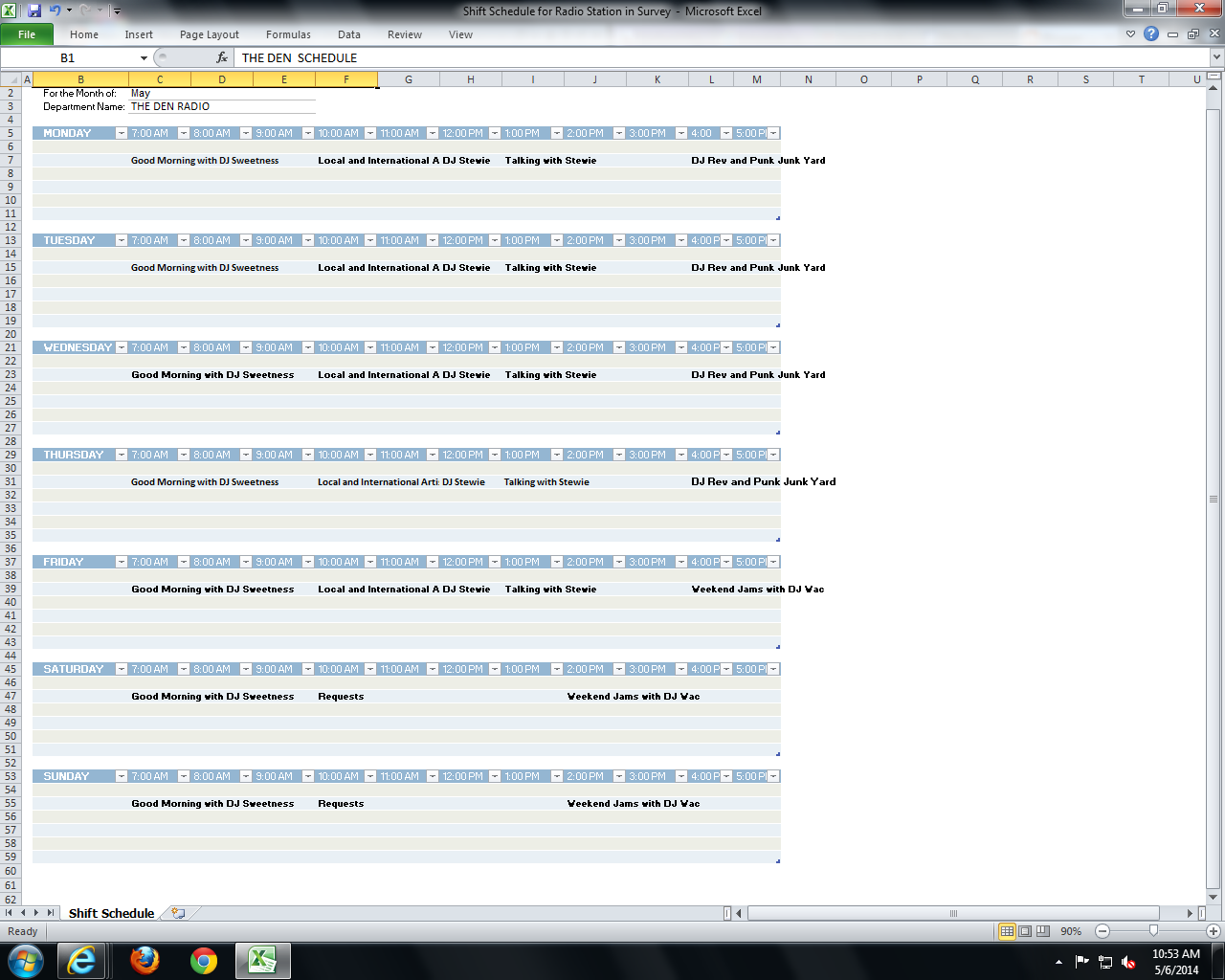Select column header N
This screenshot has width=1225, height=980.
pyautogui.click(x=809, y=79)
